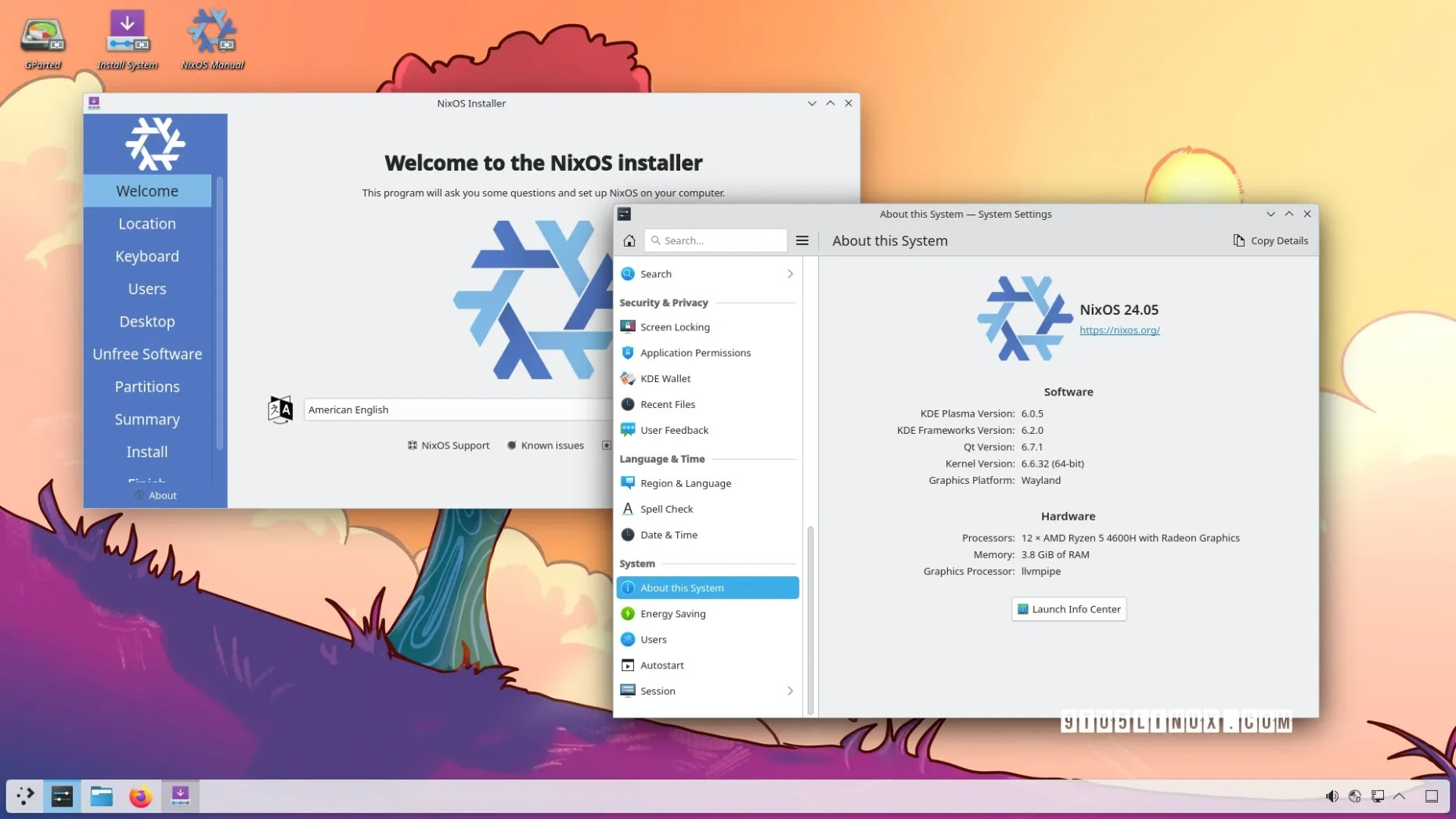Screen dimensions: 1456x819
Task: Open Application Permissions settings
Action: pyautogui.click(x=708, y=353)
